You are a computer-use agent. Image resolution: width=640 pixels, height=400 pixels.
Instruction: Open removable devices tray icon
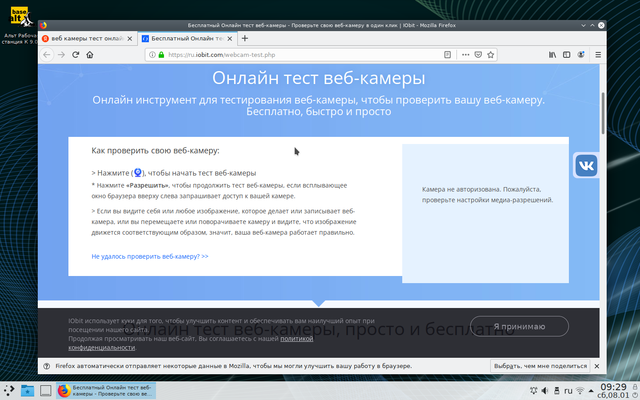pos(556,391)
